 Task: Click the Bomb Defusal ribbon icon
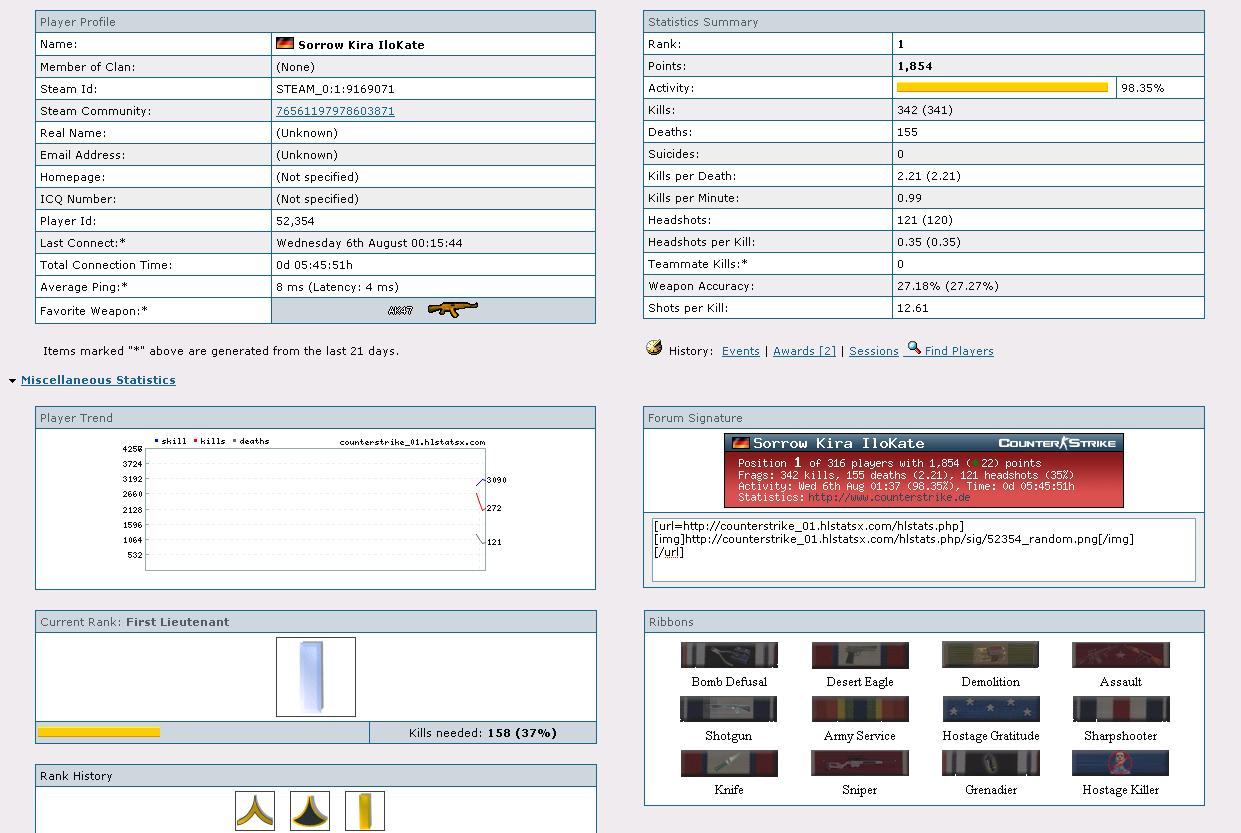point(729,656)
